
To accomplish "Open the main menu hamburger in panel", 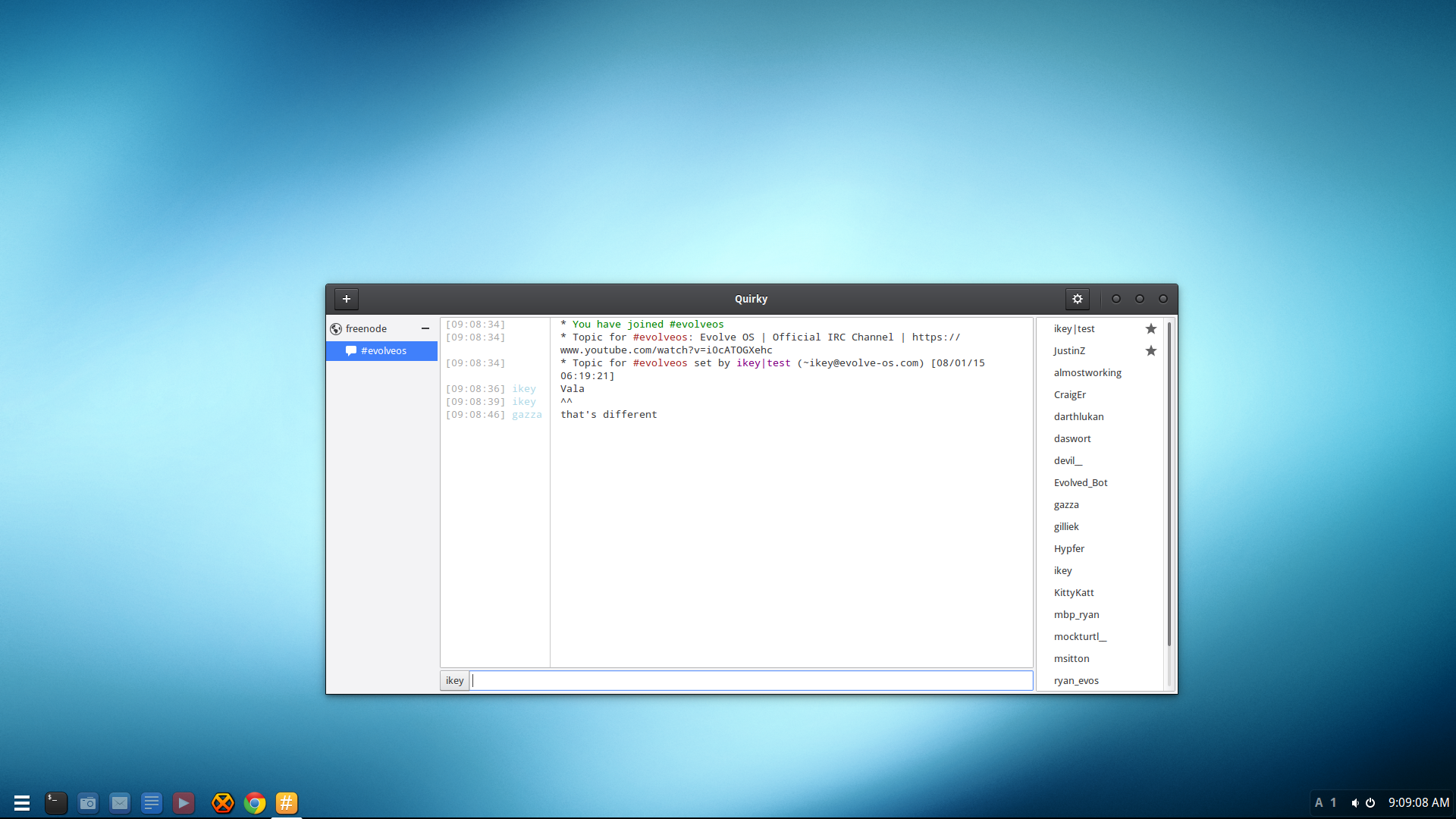I will tap(22, 802).
